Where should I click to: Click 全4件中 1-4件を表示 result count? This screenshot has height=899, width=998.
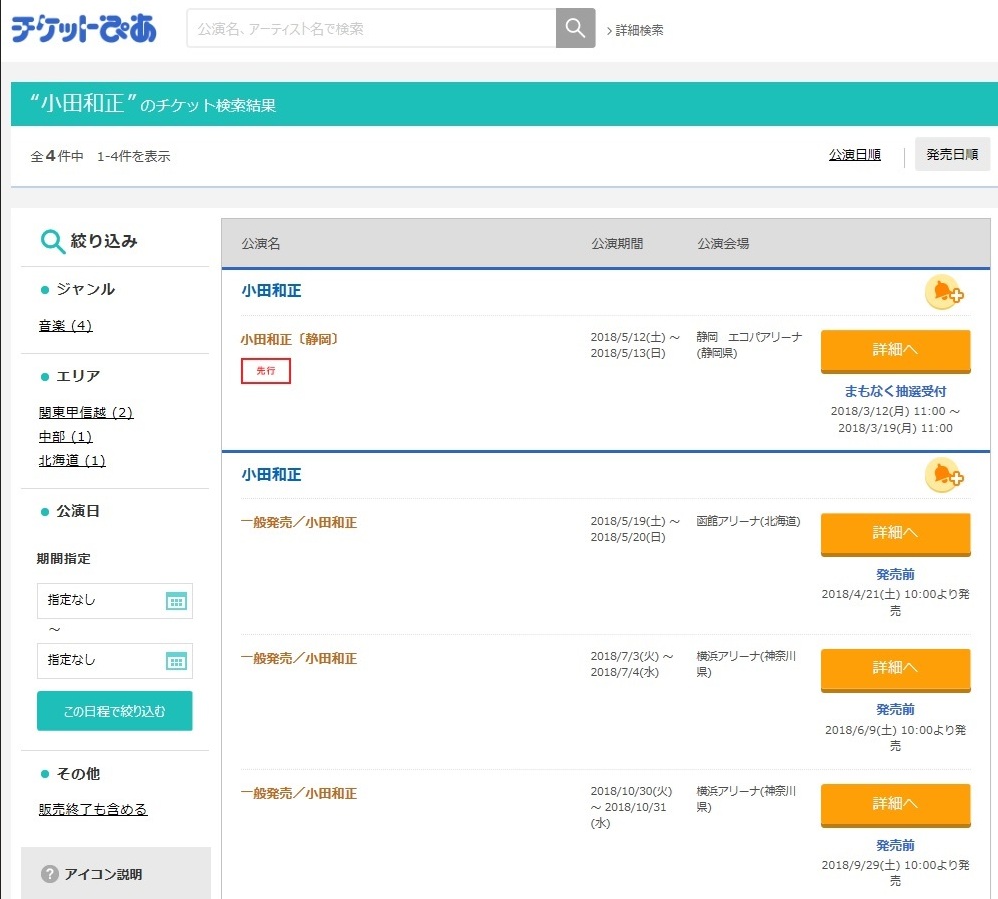pos(101,156)
